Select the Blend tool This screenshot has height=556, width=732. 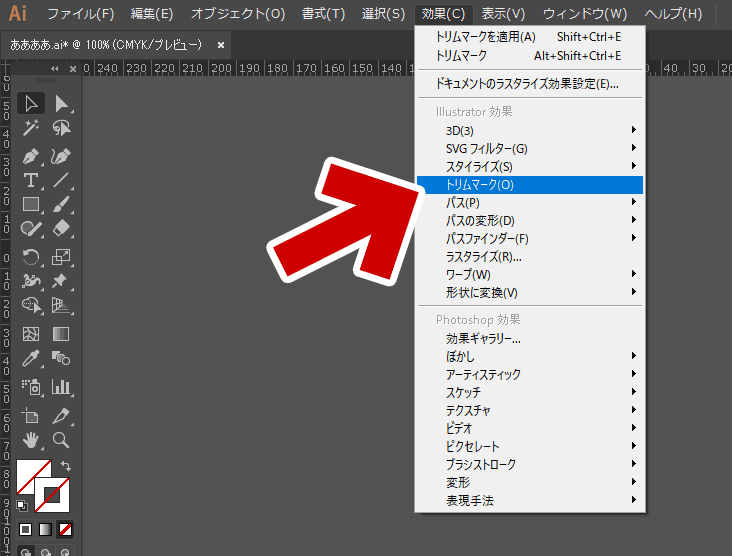pos(61,359)
